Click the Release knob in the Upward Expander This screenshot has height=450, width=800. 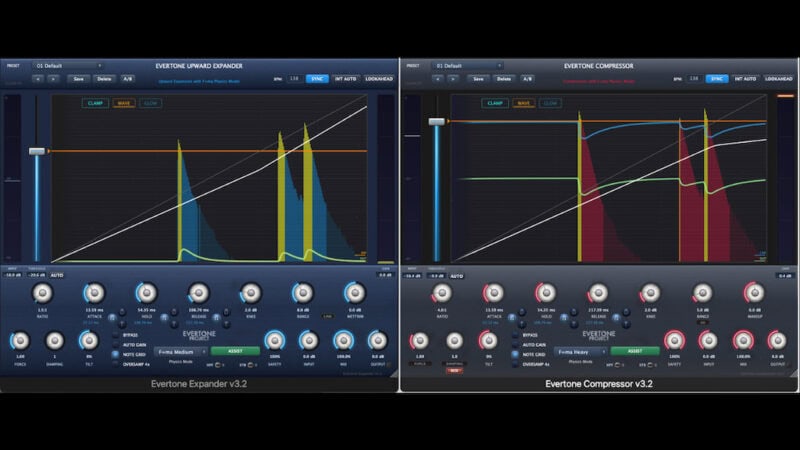pyautogui.click(x=198, y=292)
